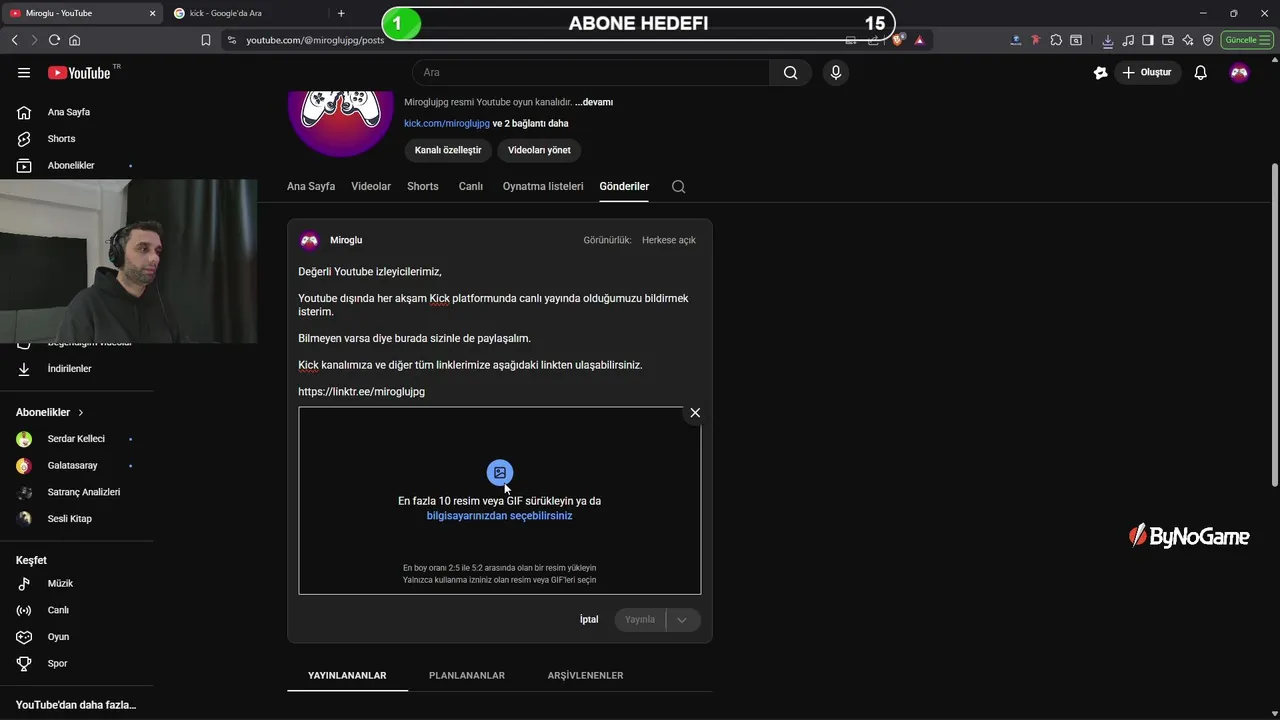Open the Yayınla dropdown arrow

point(683,620)
